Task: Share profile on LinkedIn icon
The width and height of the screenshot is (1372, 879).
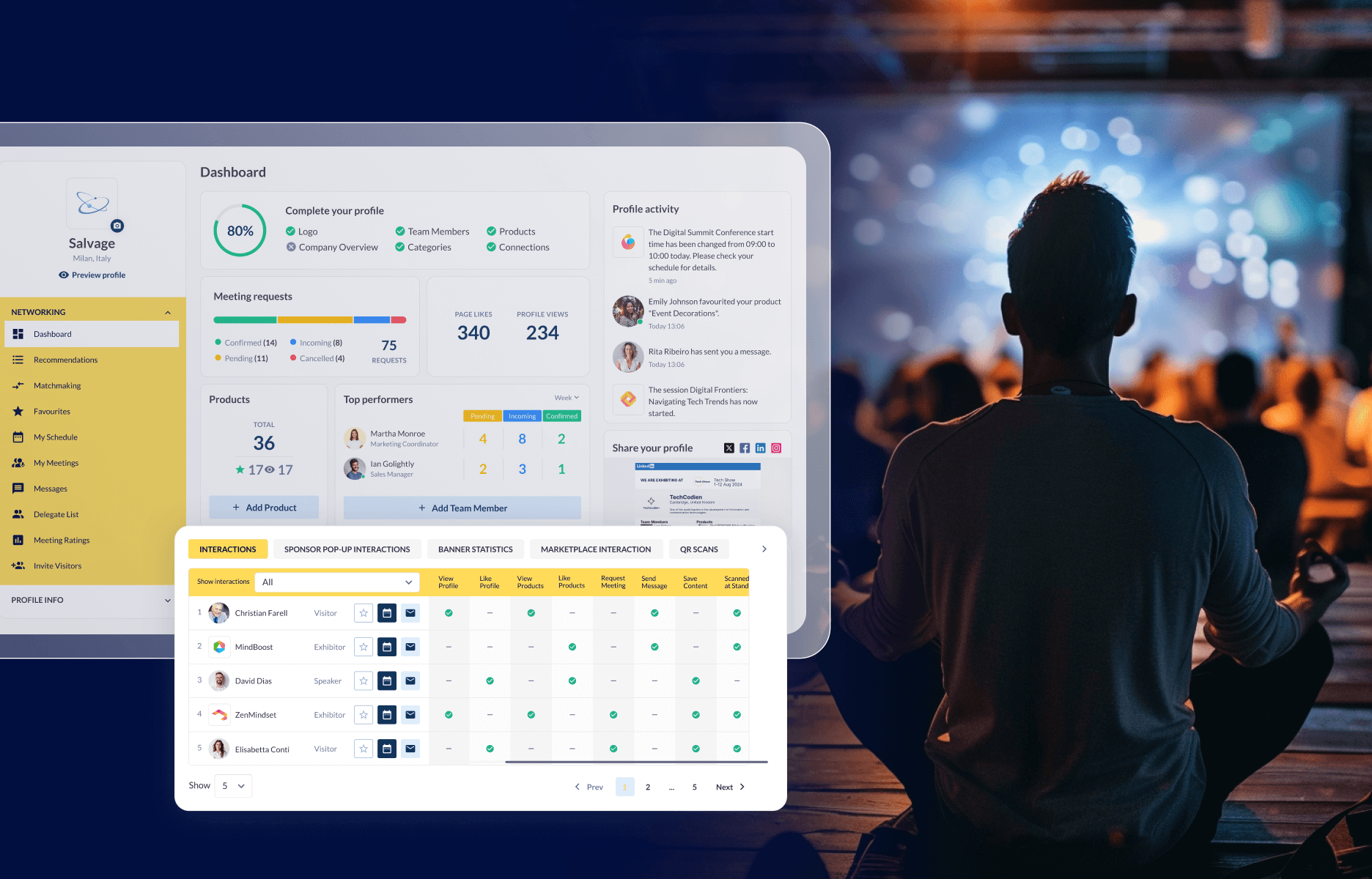Action: [x=760, y=448]
